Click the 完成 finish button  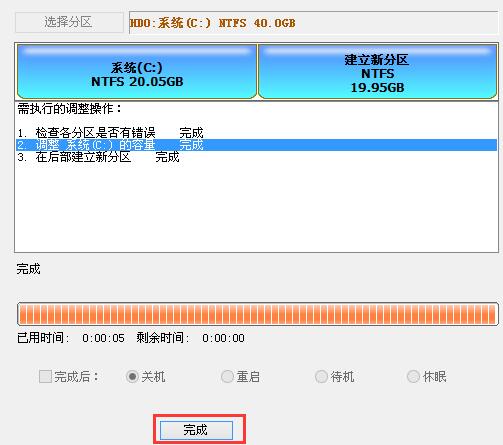[x=196, y=430]
